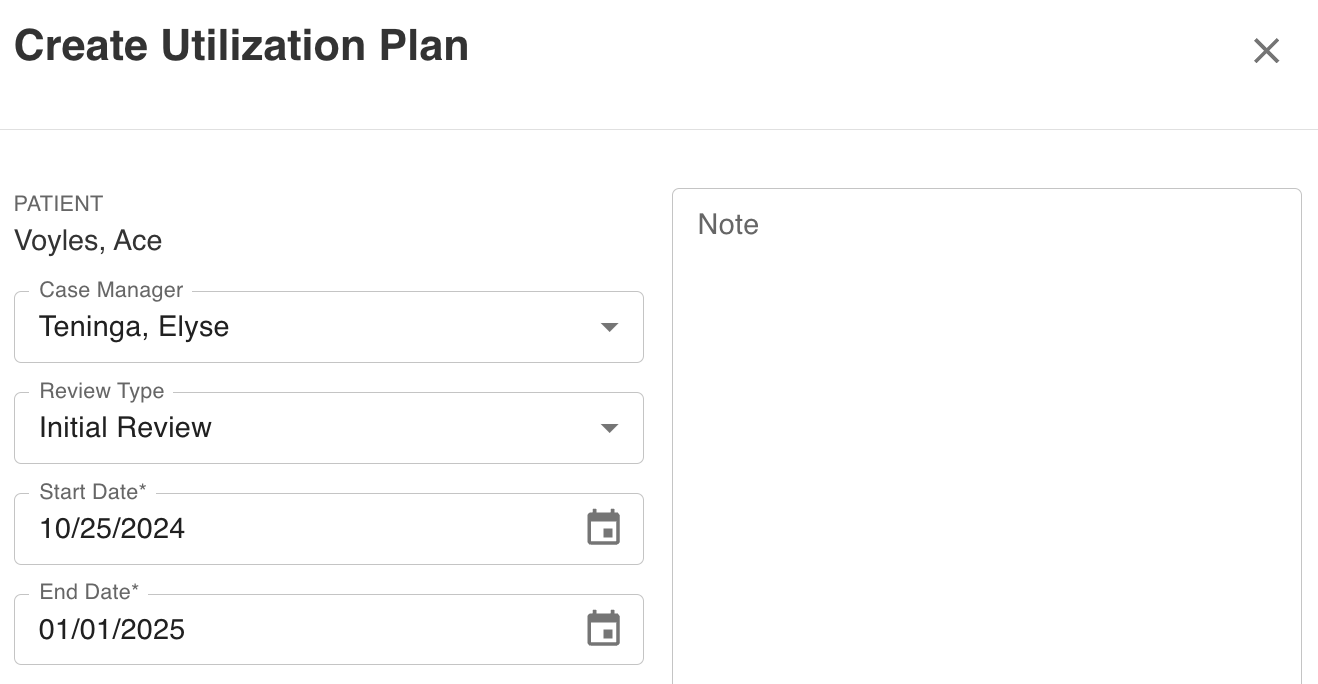Click the Start Date* label
1318x684 pixels.
93,492
